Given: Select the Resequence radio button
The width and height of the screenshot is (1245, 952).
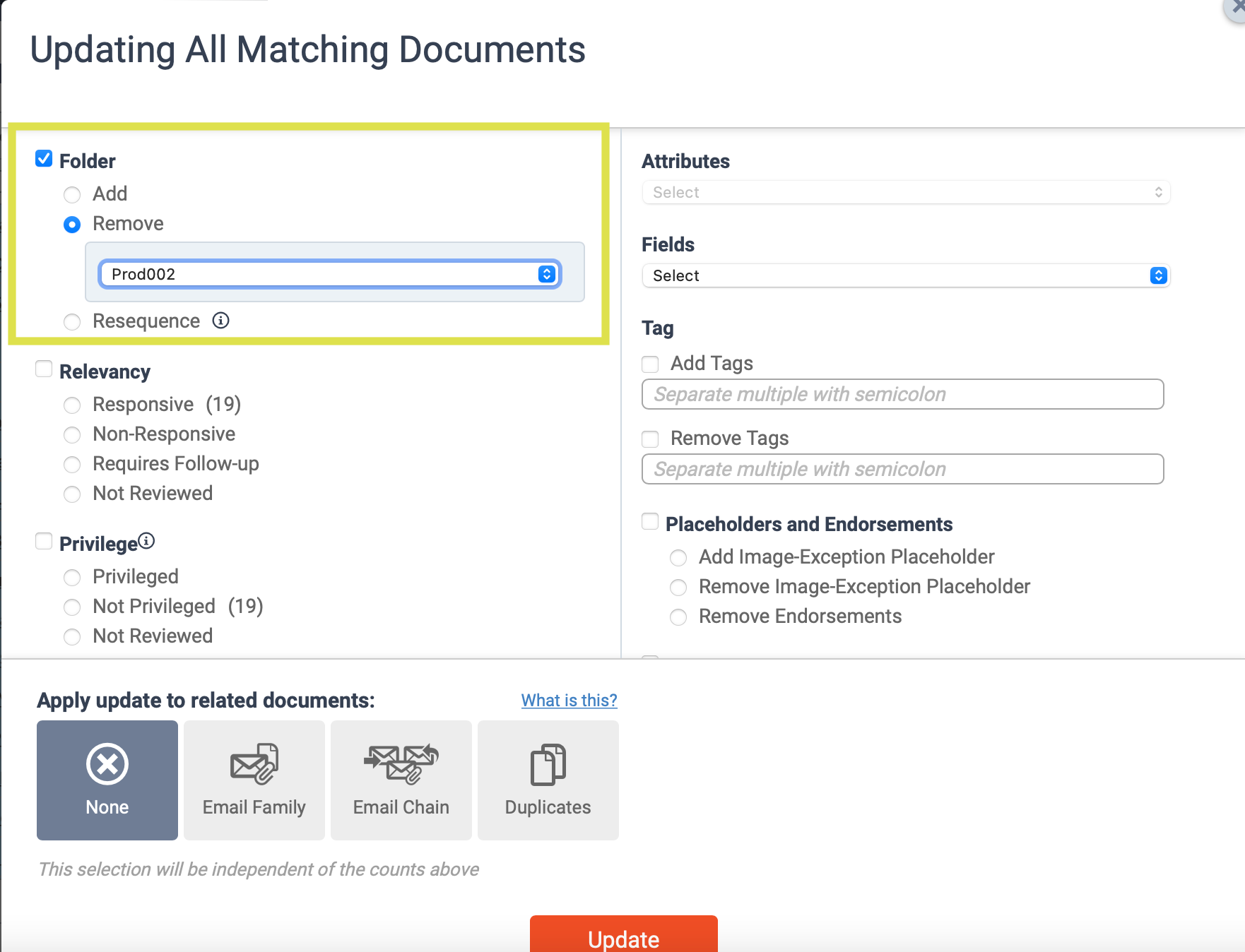Looking at the screenshot, I should (x=72, y=322).
